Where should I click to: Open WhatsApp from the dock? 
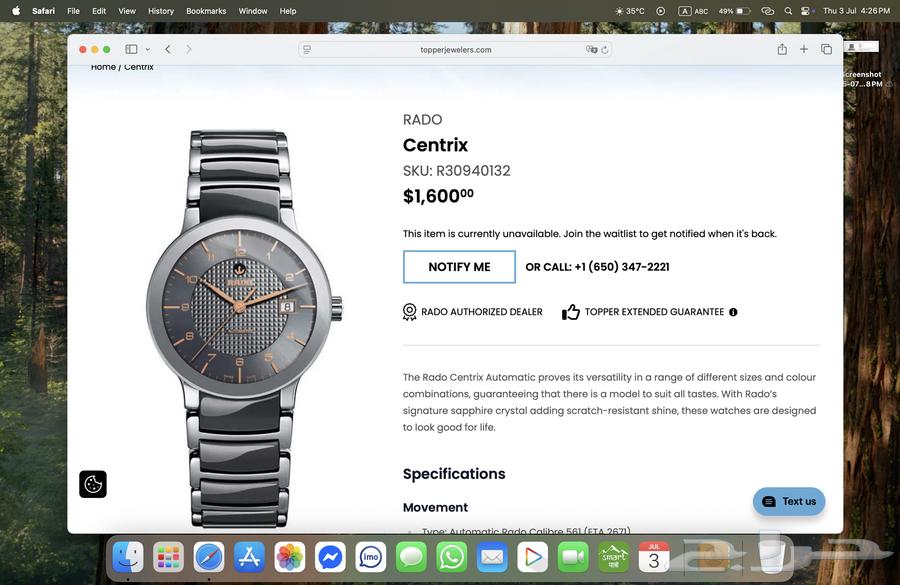click(452, 557)
